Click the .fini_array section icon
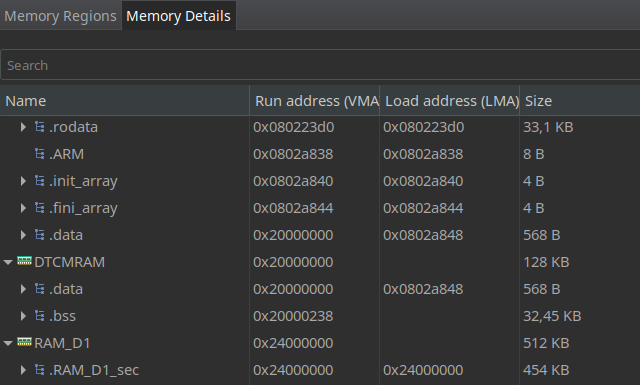This screenshot has height=385, width=640. coord(40,208)
